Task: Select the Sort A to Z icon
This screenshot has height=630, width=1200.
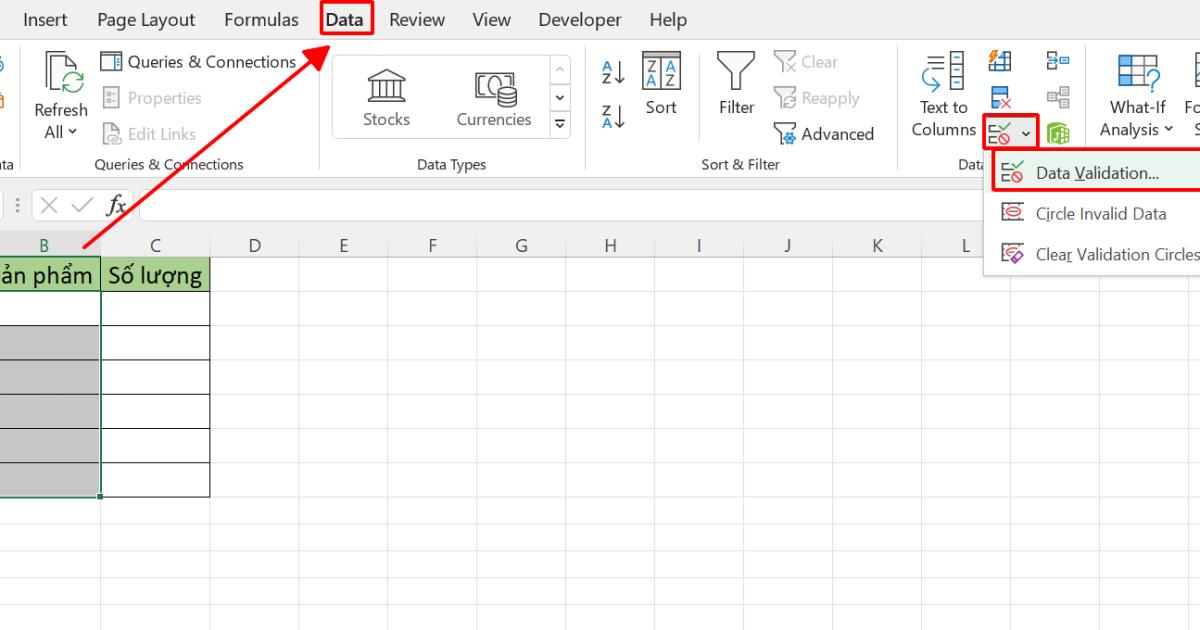Action: tap(613, 71)
